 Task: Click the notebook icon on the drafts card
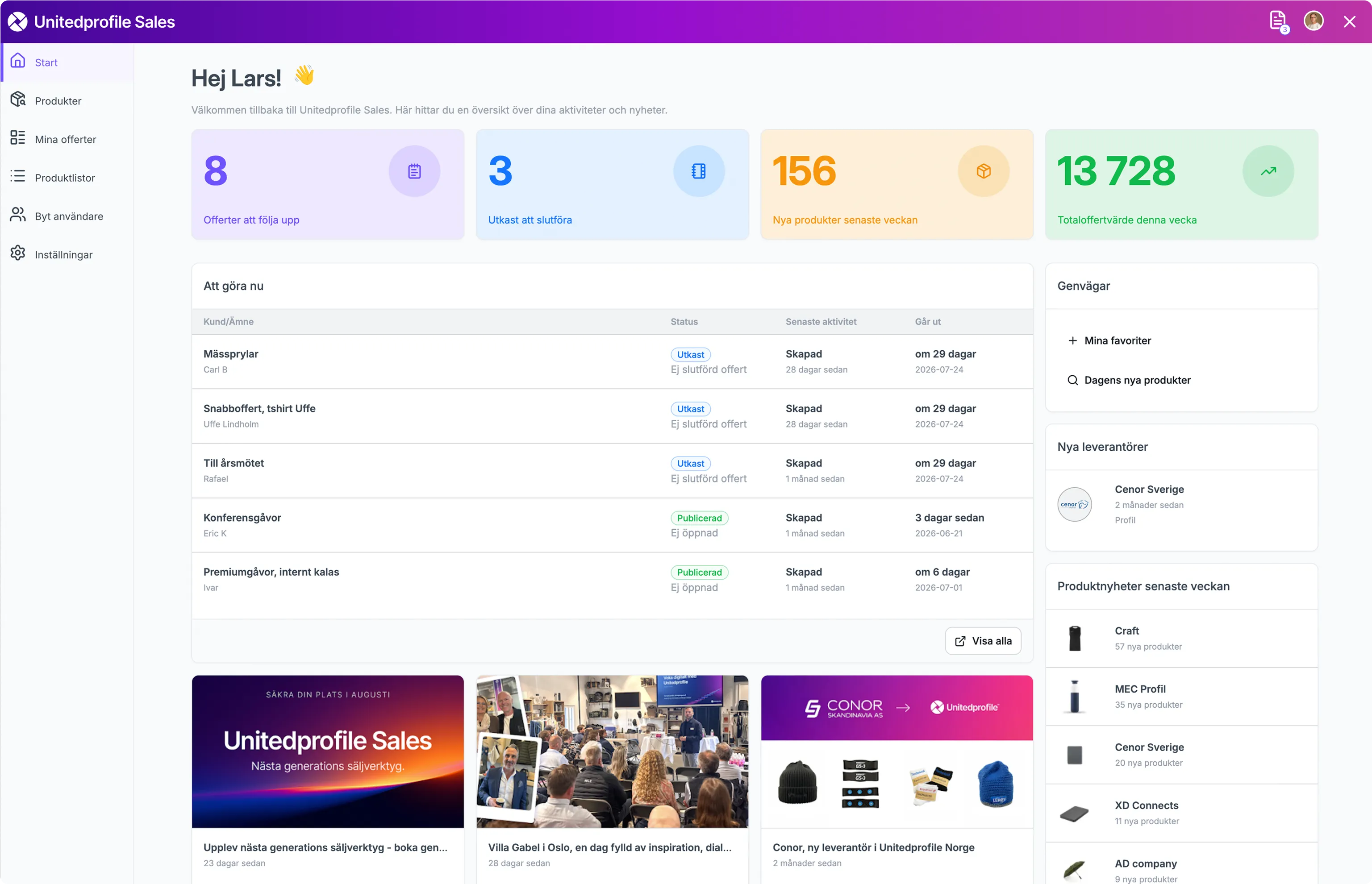click(x=698, y=171)
